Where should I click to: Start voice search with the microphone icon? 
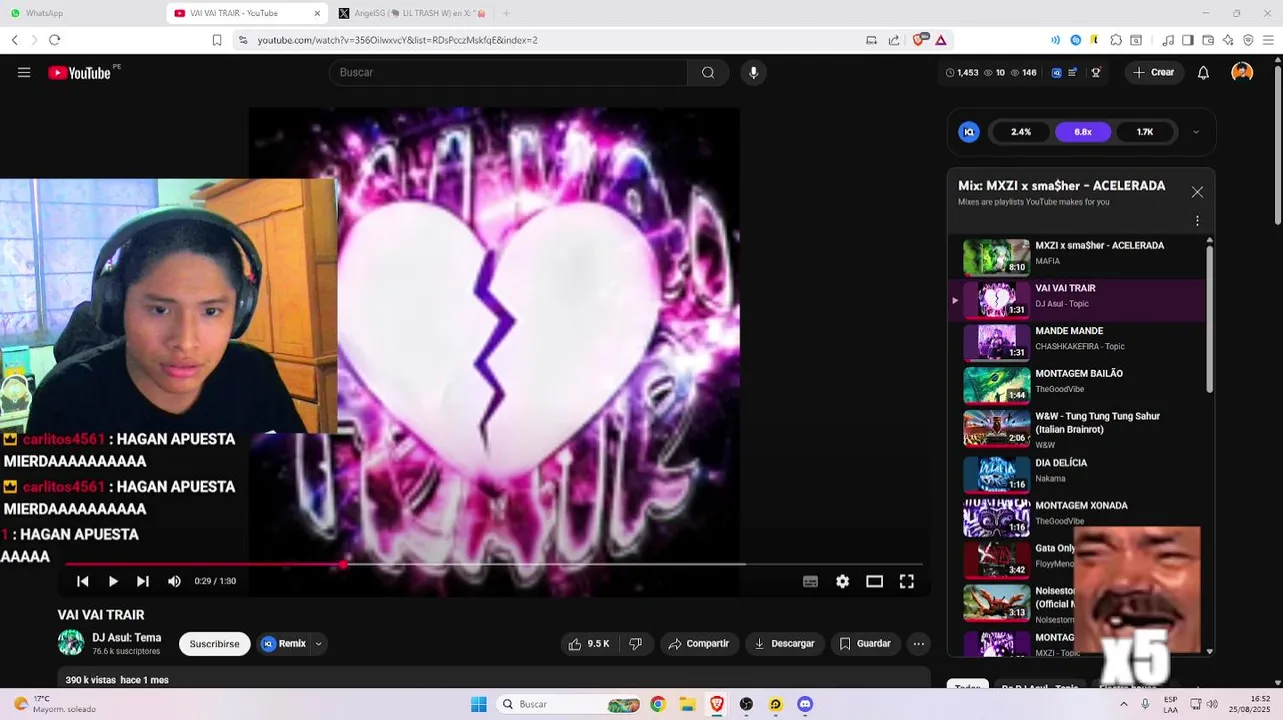754,72
